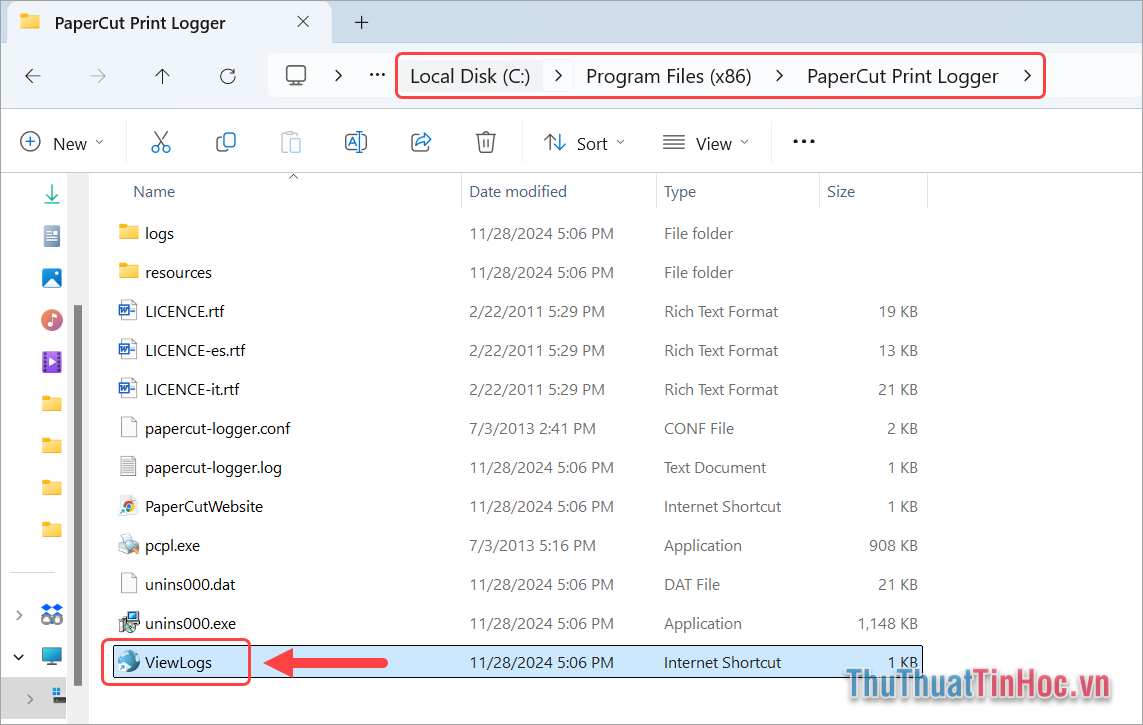Click the Copy icon in toolbar
The image size is (1143, 725).
click(226, 142)
